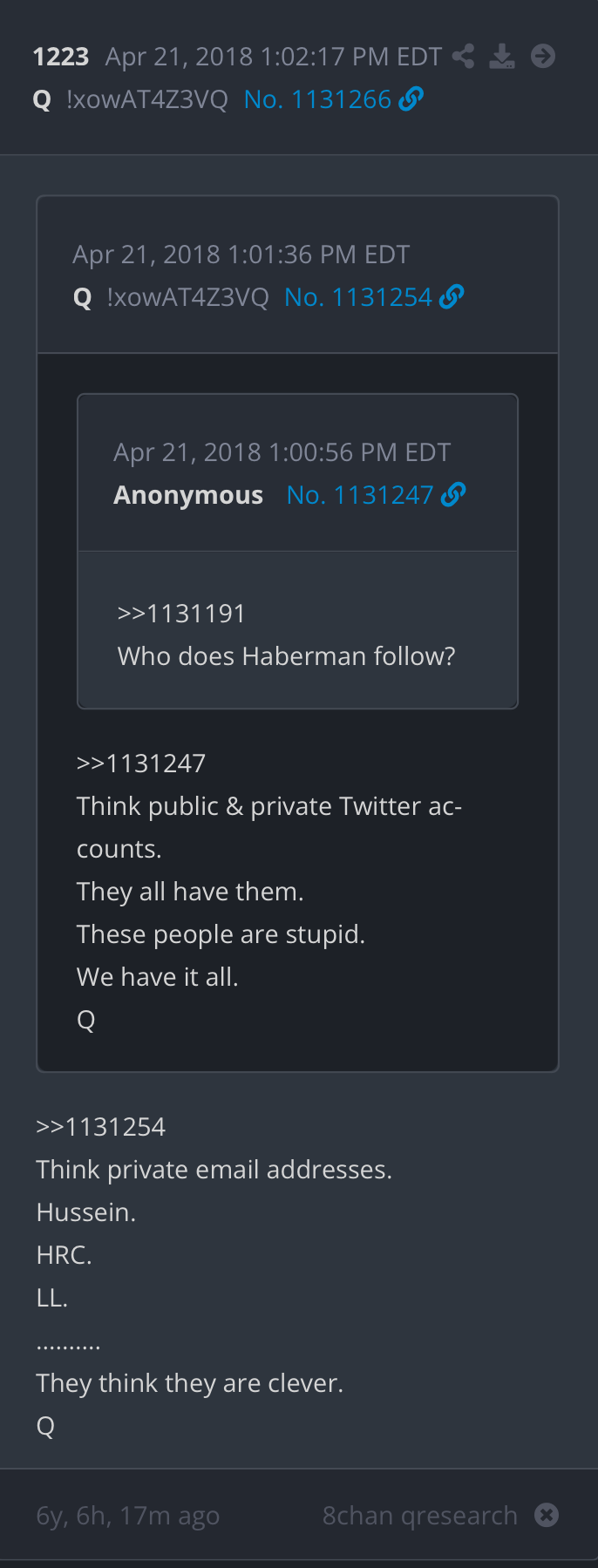Open Anonymous post No. 1131247
This screenshot has height=1568, width=598.
click(x=359, y=493)
